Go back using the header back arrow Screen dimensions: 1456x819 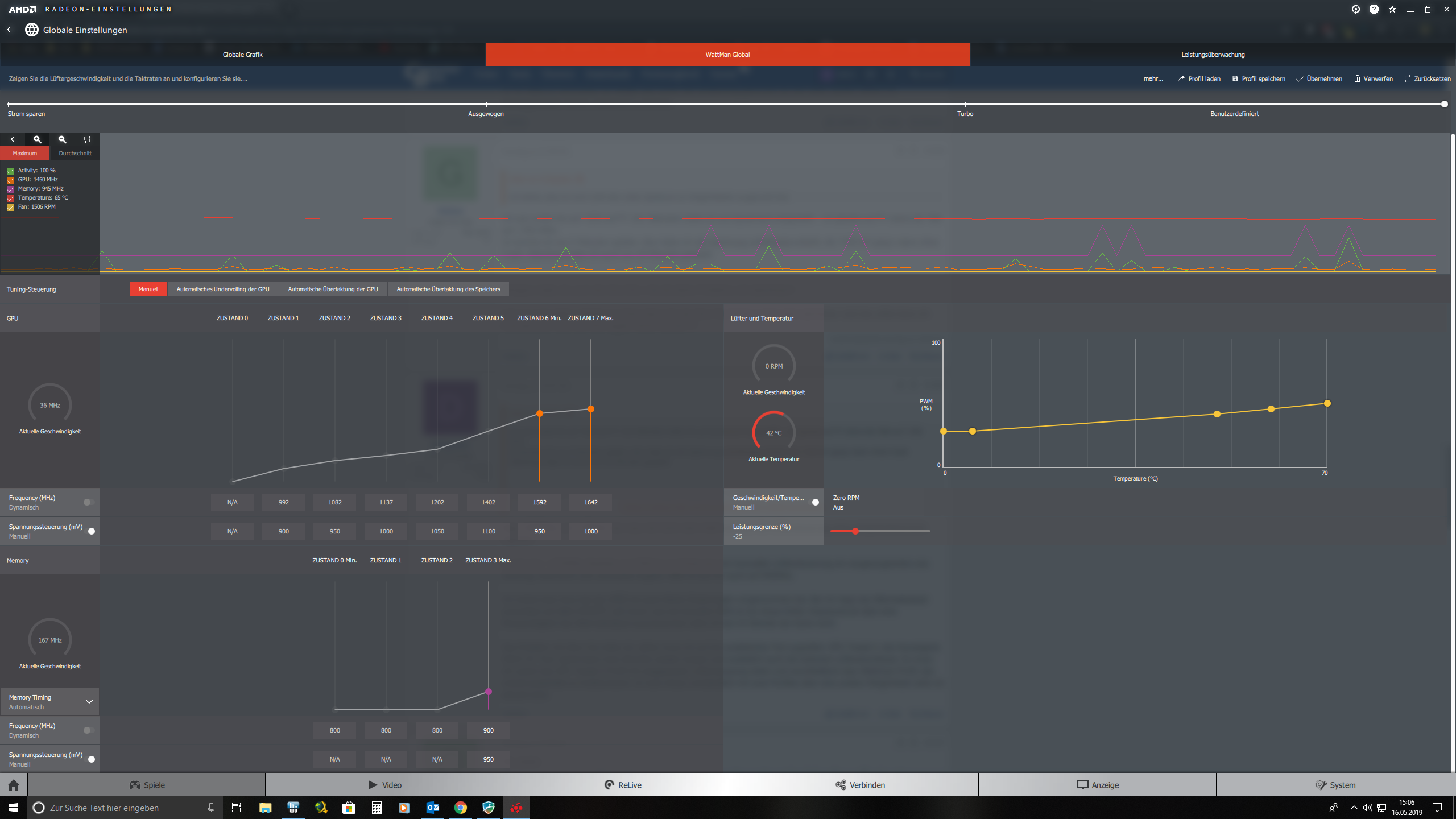(9, 30)
